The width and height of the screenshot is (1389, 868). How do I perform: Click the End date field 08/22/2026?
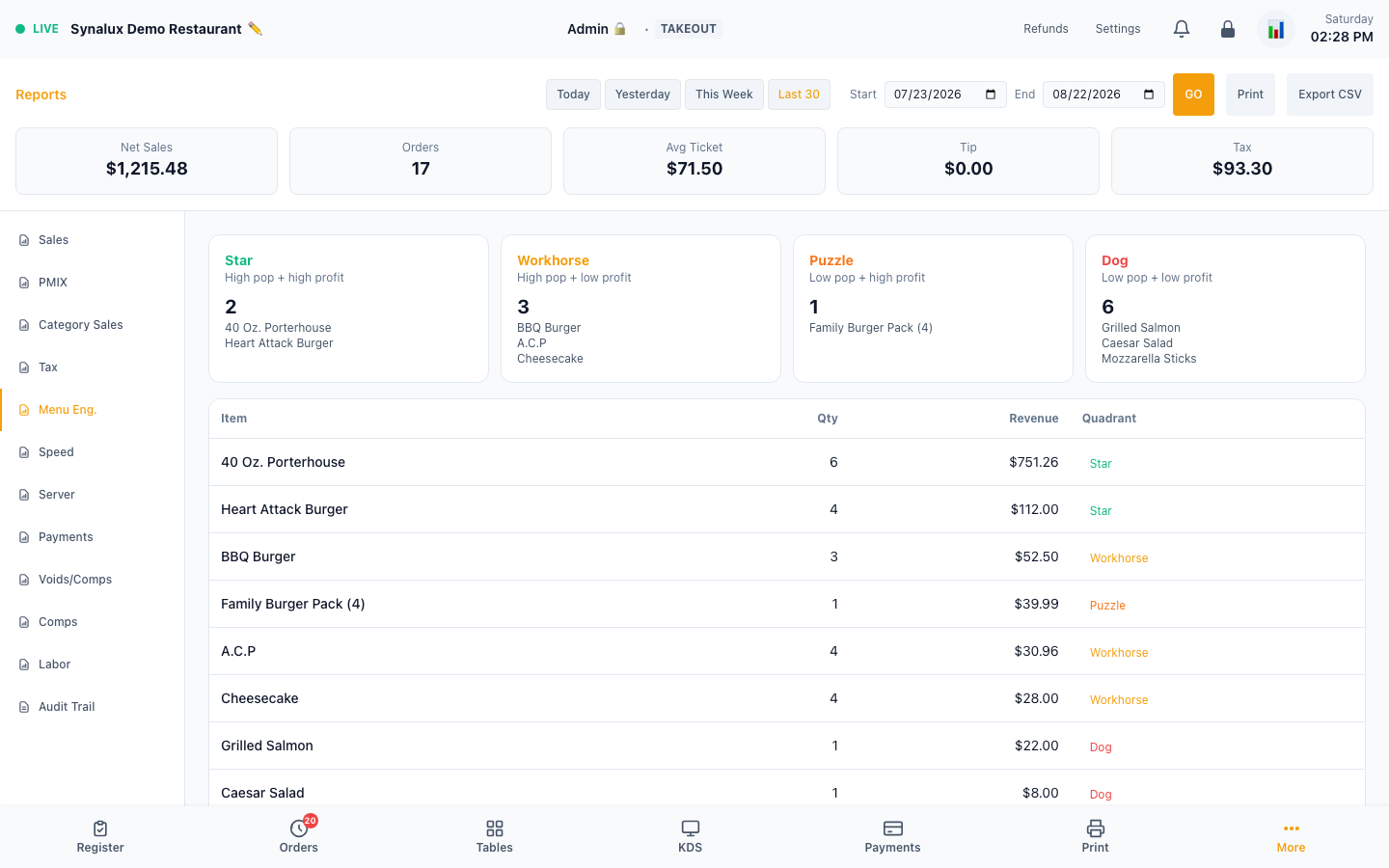(1103, 95)
